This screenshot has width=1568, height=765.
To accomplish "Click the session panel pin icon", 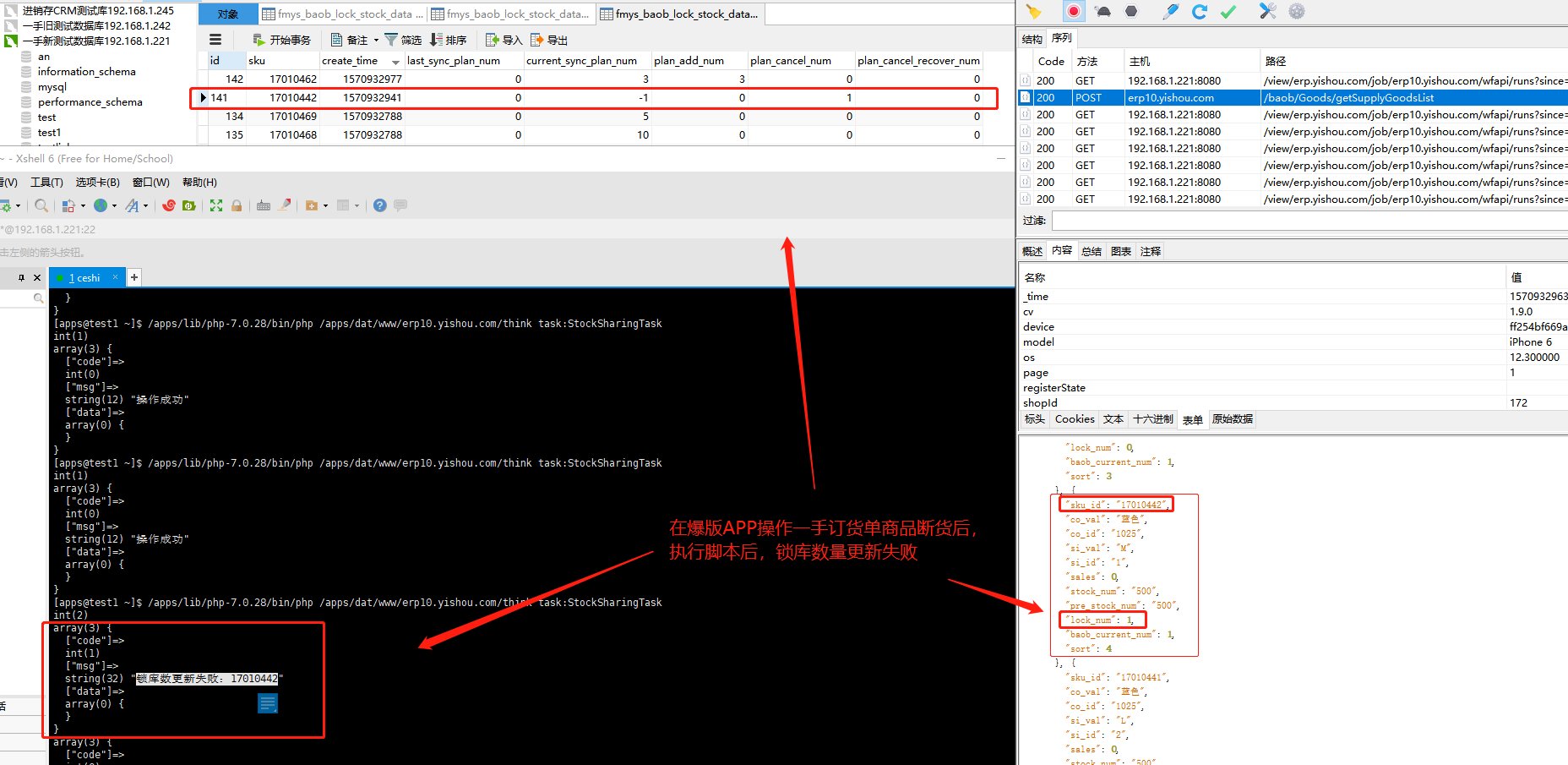I will 22,277.
